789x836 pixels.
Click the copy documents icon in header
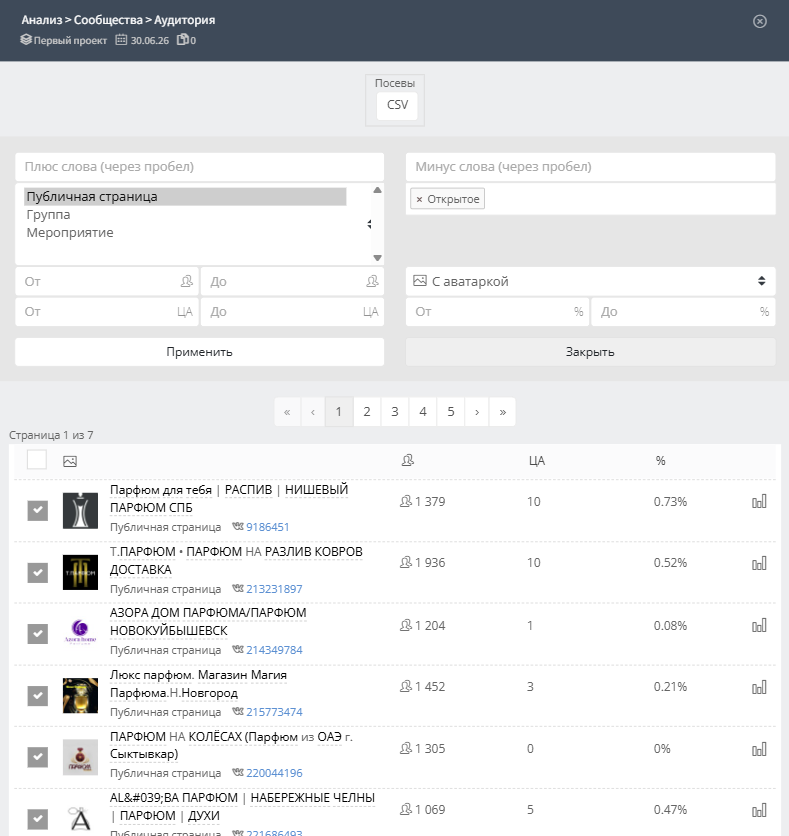183,39
